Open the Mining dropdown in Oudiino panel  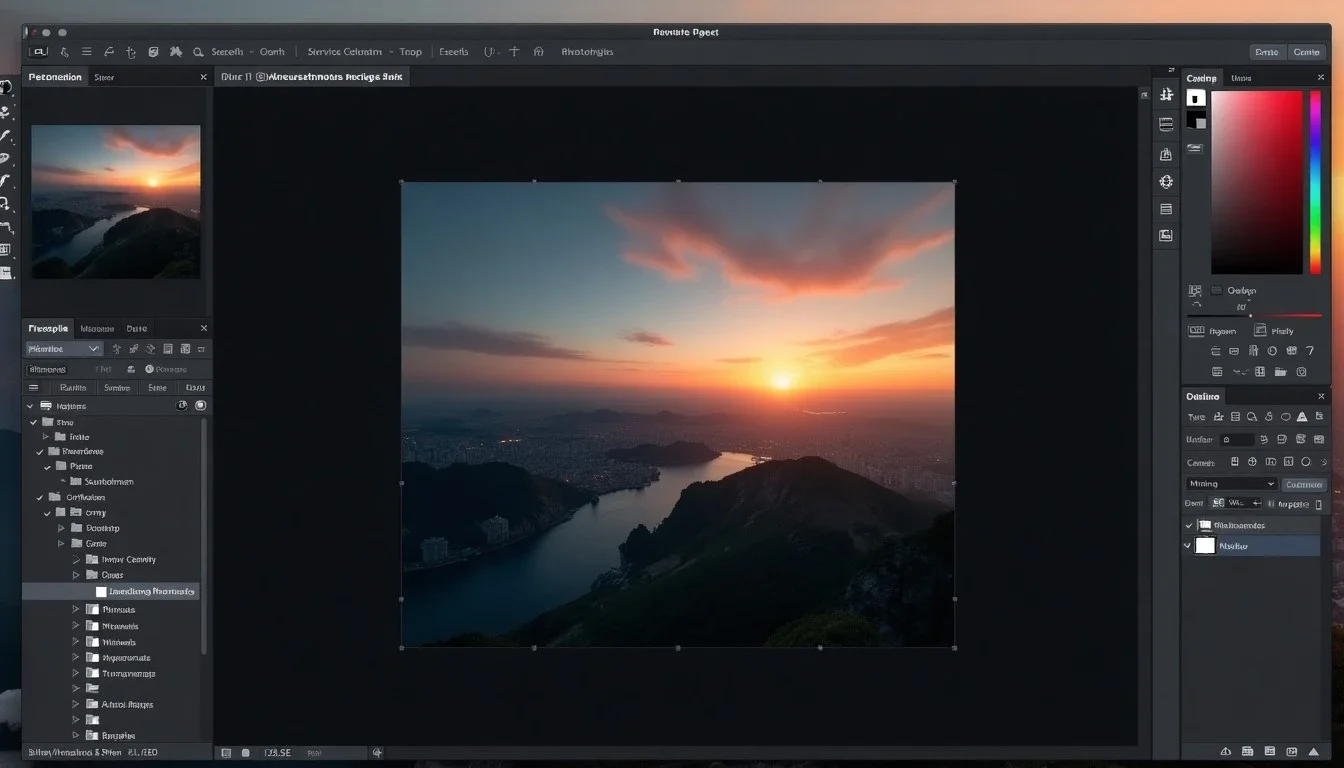click(x=1231, y=484)
